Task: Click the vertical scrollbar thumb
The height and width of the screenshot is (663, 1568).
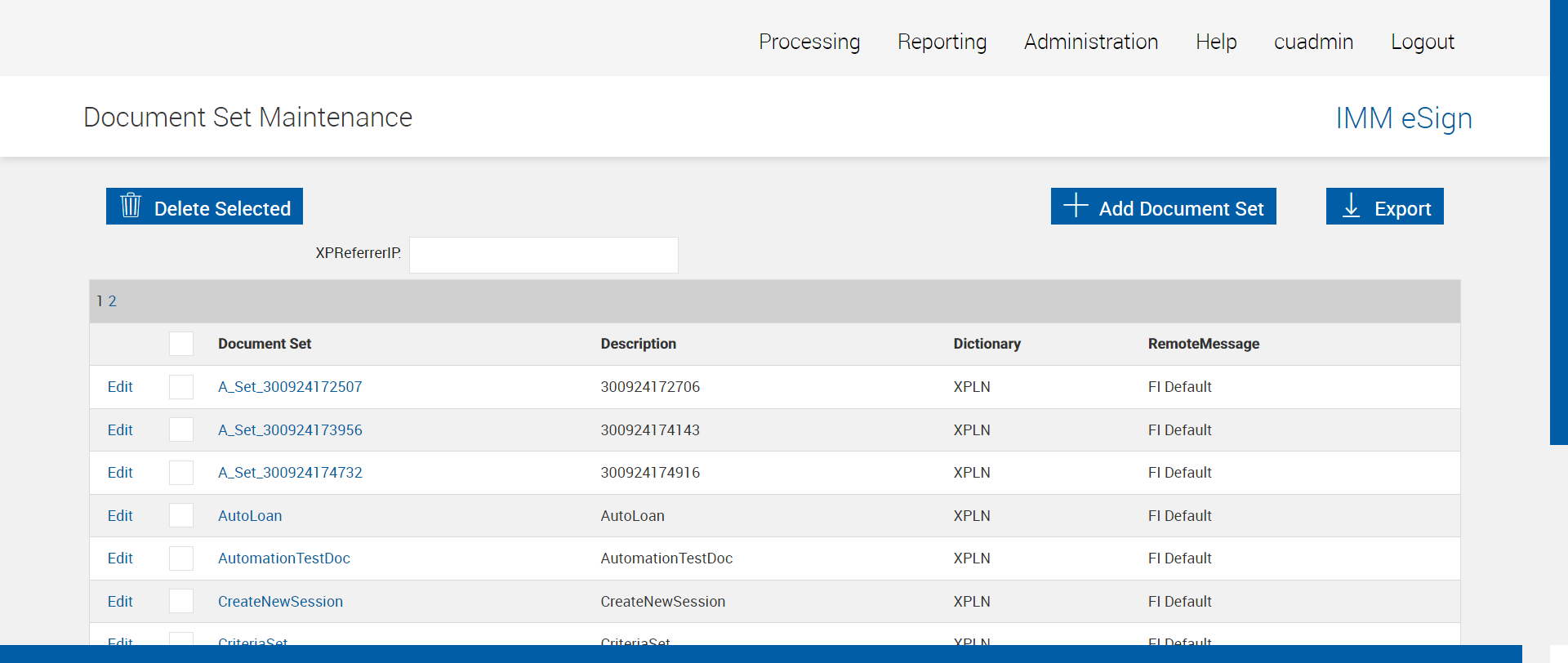Action: (x=1558, y=220)
